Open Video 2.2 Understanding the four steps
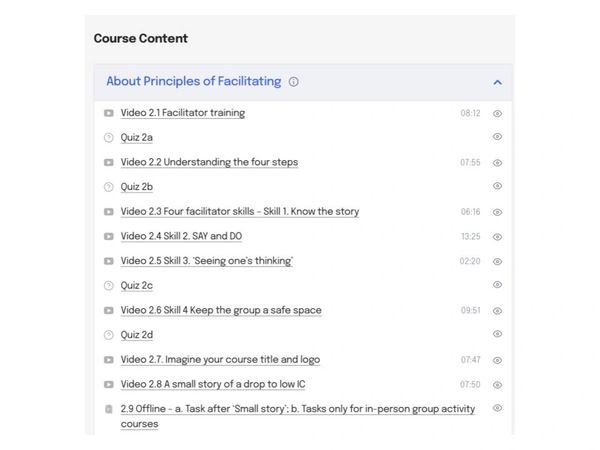600x450 pixels. pos(209,162)
